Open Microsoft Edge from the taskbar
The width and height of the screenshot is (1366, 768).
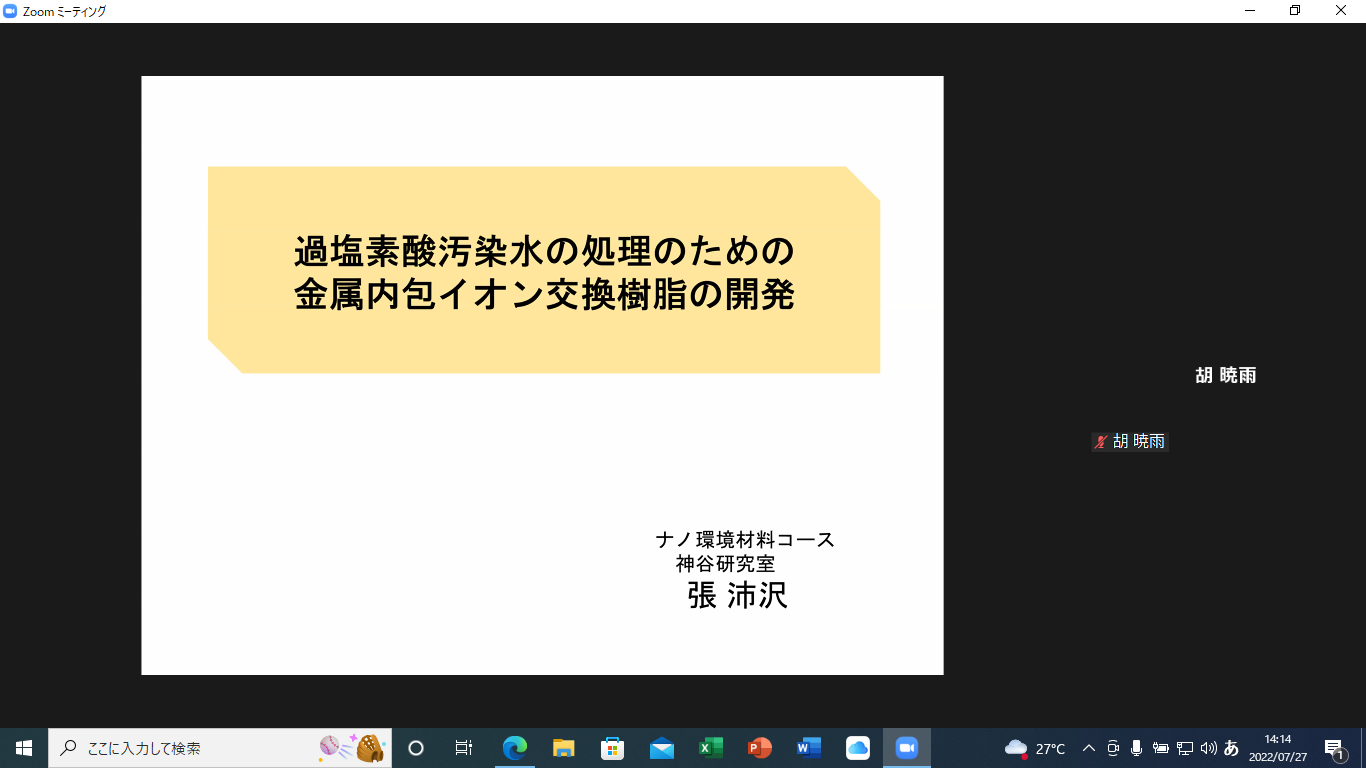pos(515,748)
